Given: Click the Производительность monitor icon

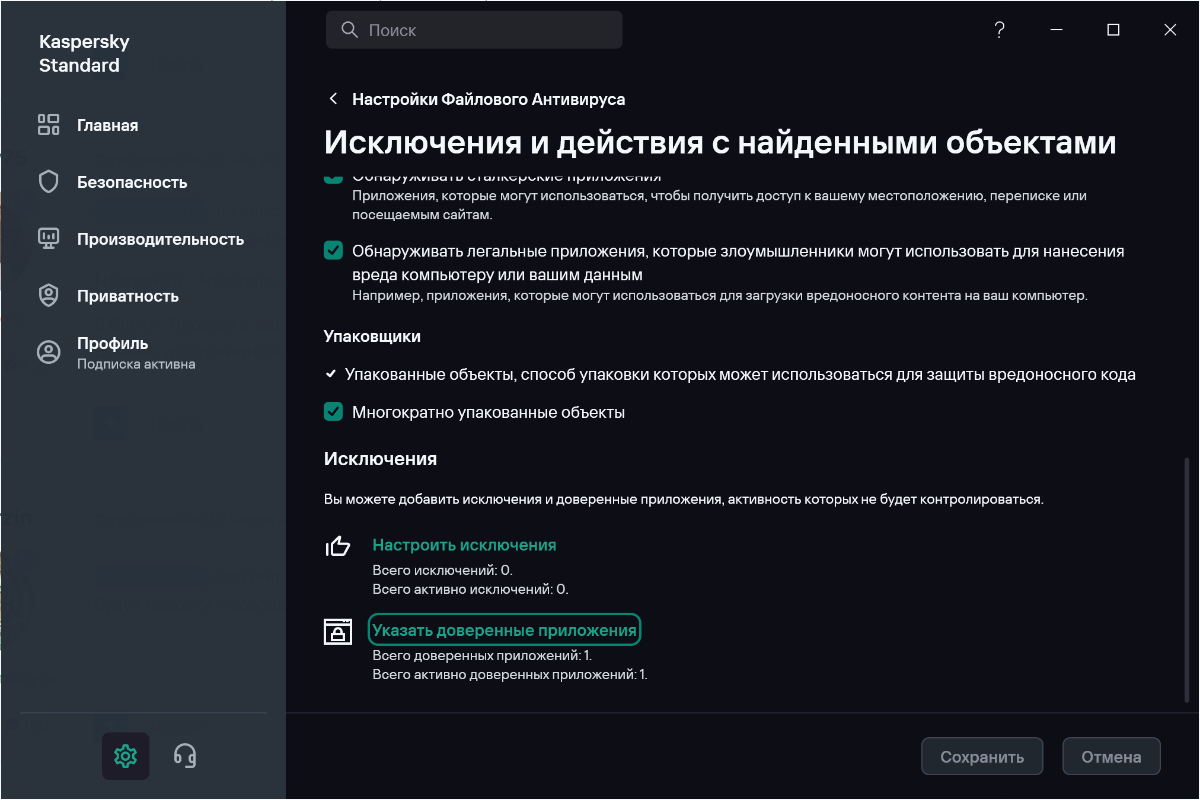Looking at the screenshot, I should (49, 239).
